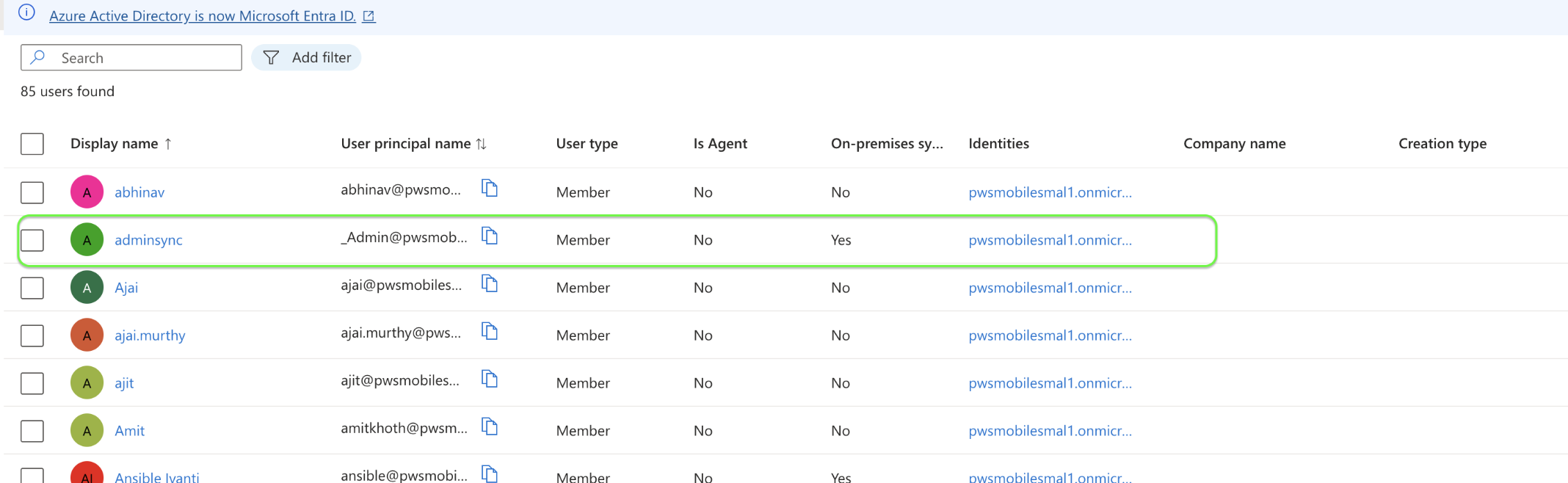Click the info icon in the banner

(x=26, y=13)
